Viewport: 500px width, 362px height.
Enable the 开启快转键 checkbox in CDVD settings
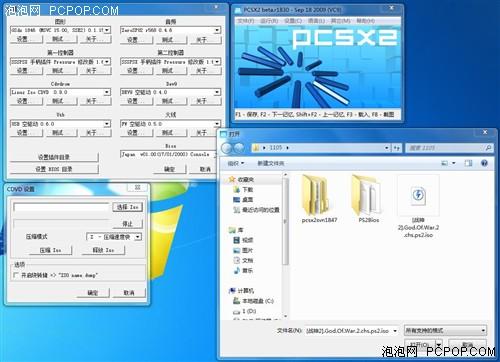(x=15, y=275)
